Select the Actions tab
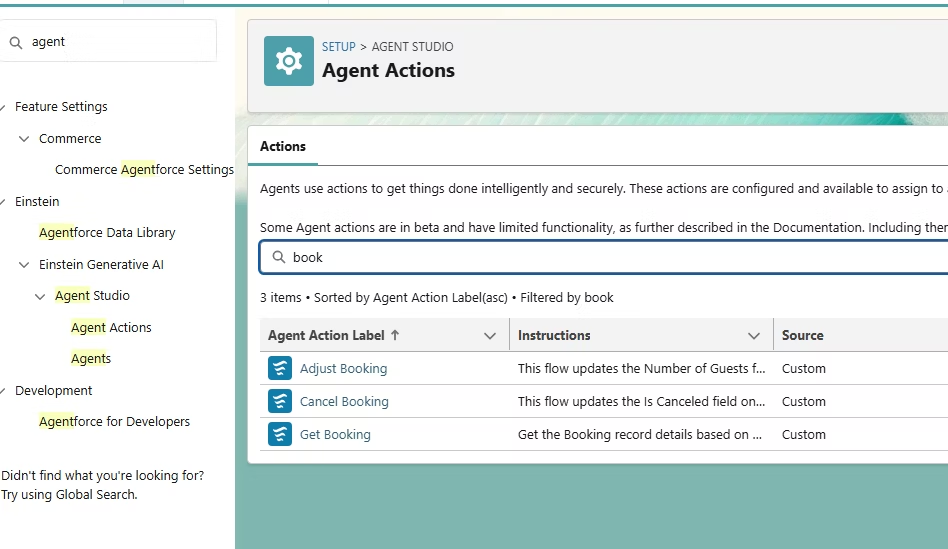Image resolution: width=948 pixels, height=549 pixels. [283, 146]
